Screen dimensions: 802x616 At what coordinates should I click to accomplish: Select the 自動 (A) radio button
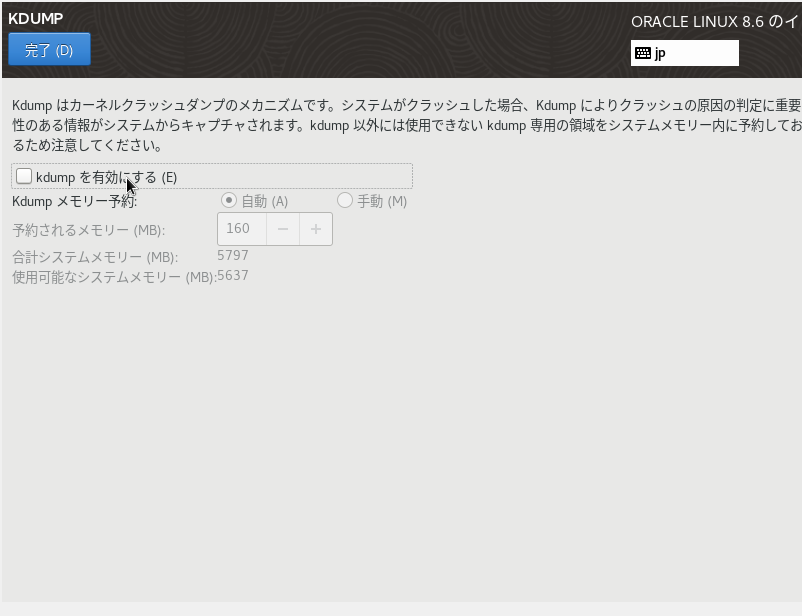[229, 200]
